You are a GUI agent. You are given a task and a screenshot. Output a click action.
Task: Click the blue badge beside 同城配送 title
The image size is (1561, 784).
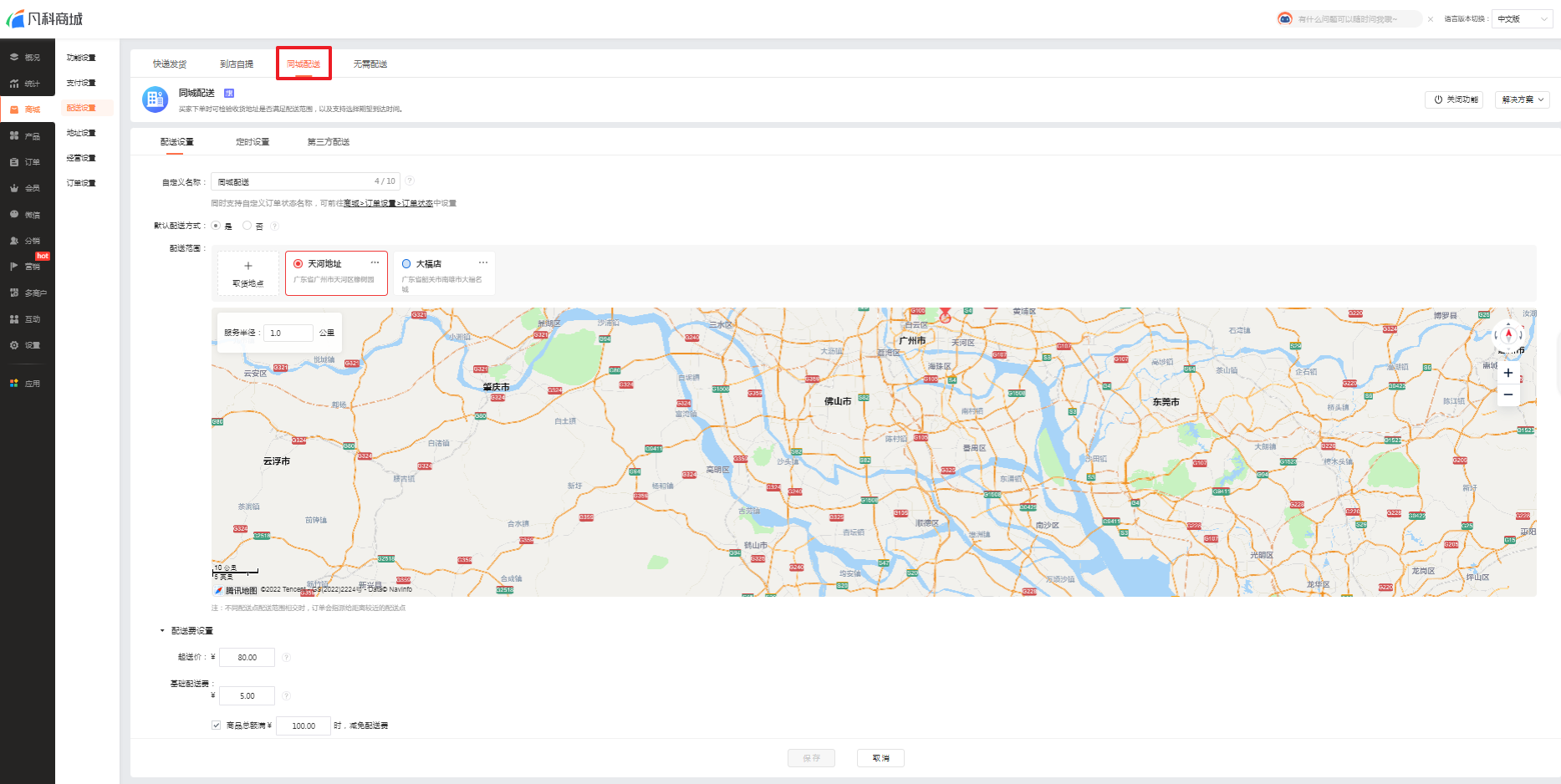[229, 93]
